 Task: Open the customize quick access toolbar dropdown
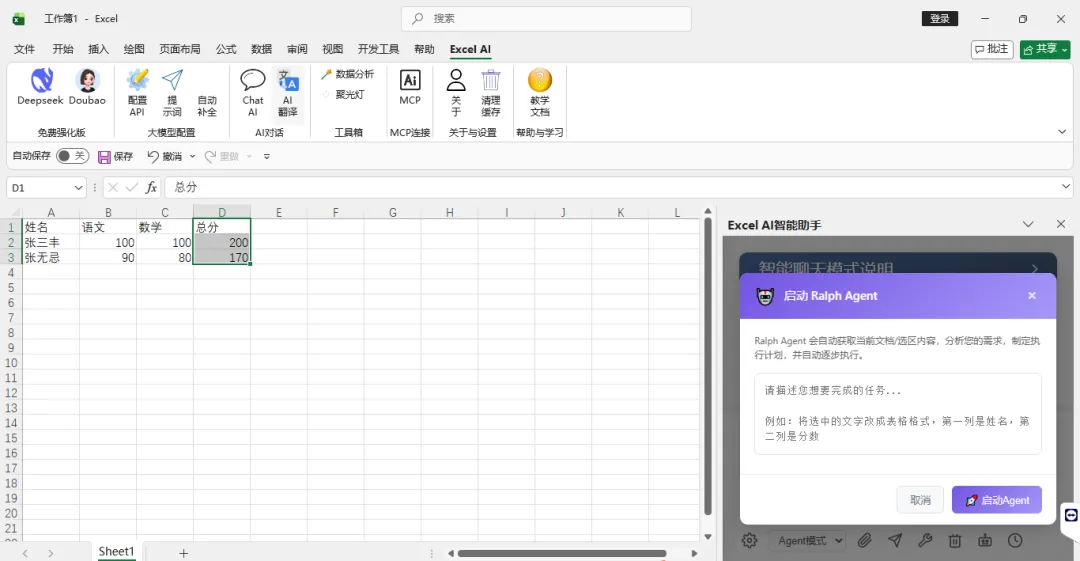(267, 157)
